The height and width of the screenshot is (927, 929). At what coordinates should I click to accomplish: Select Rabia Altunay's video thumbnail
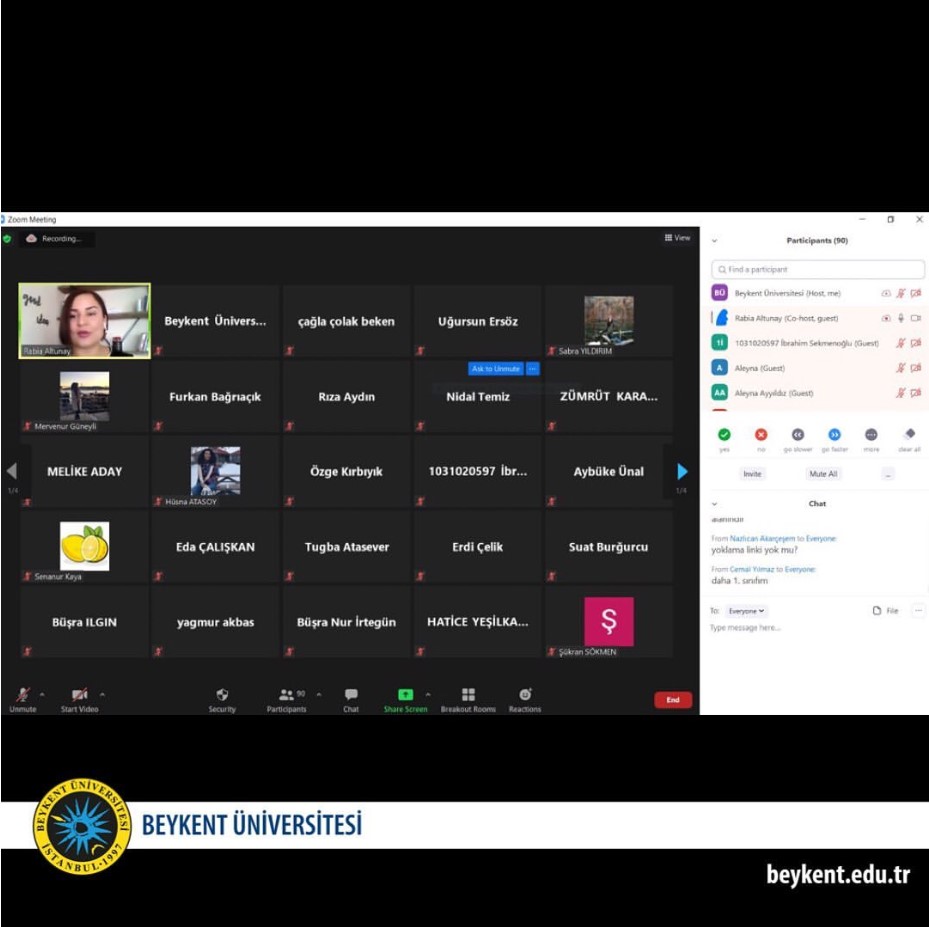85,320
